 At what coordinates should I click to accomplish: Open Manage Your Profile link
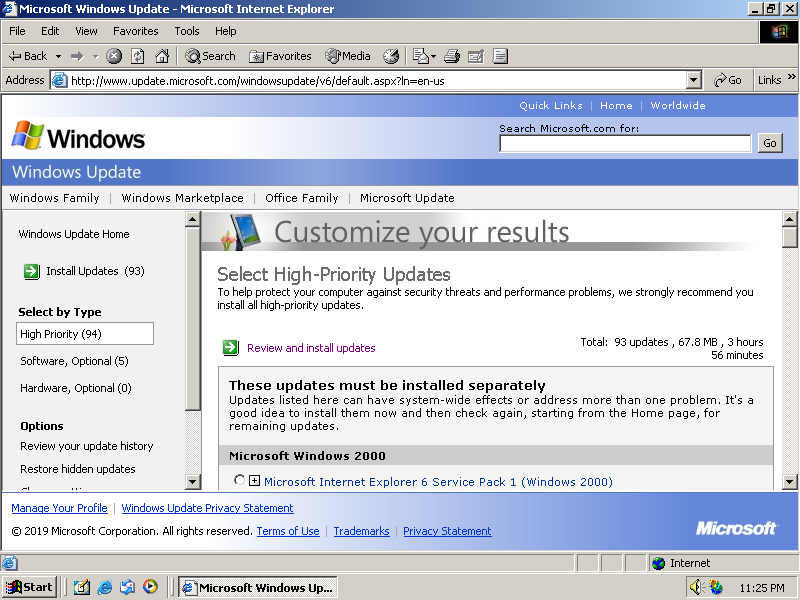point(59,508)
